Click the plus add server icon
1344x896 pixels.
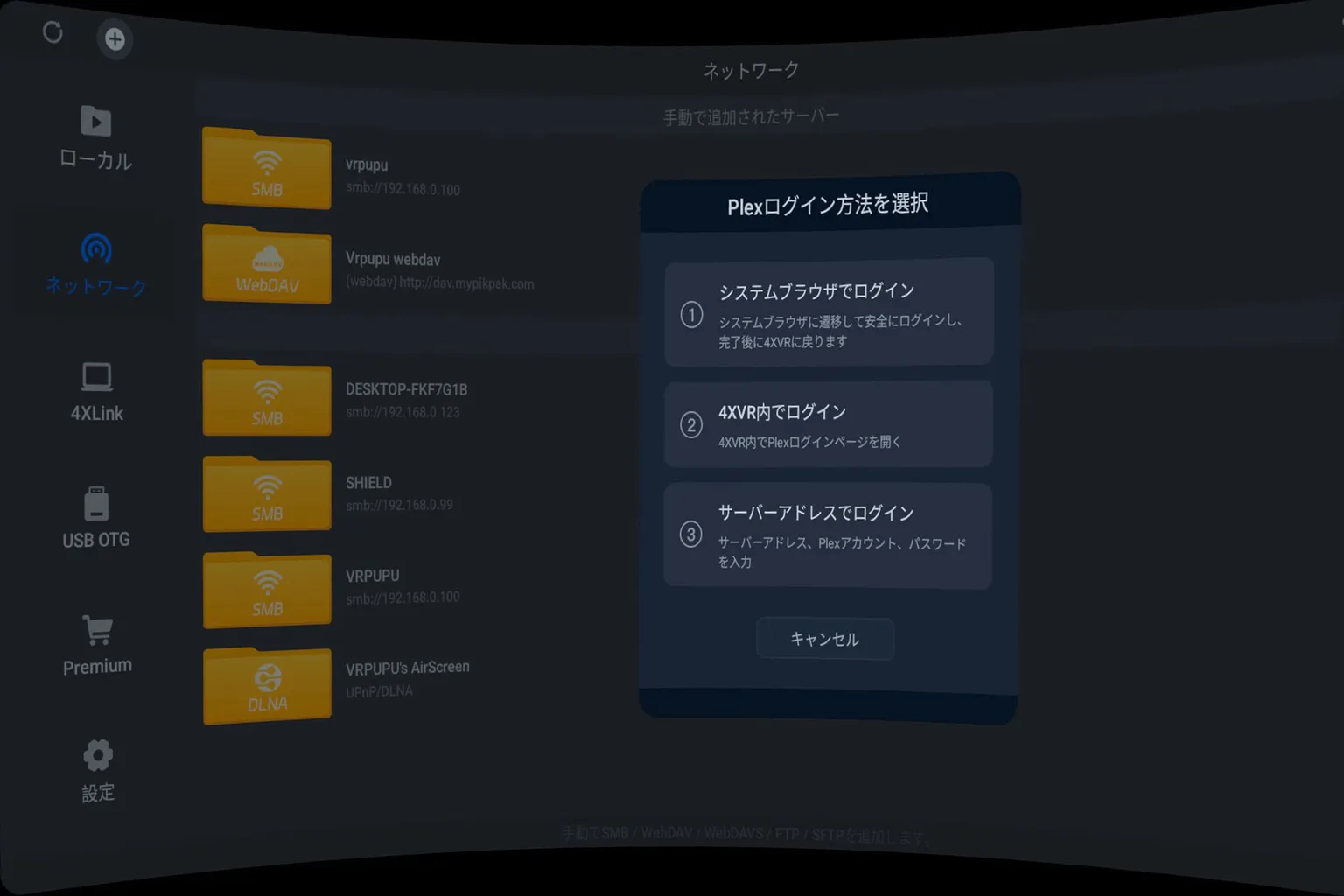tap(115, 39)
